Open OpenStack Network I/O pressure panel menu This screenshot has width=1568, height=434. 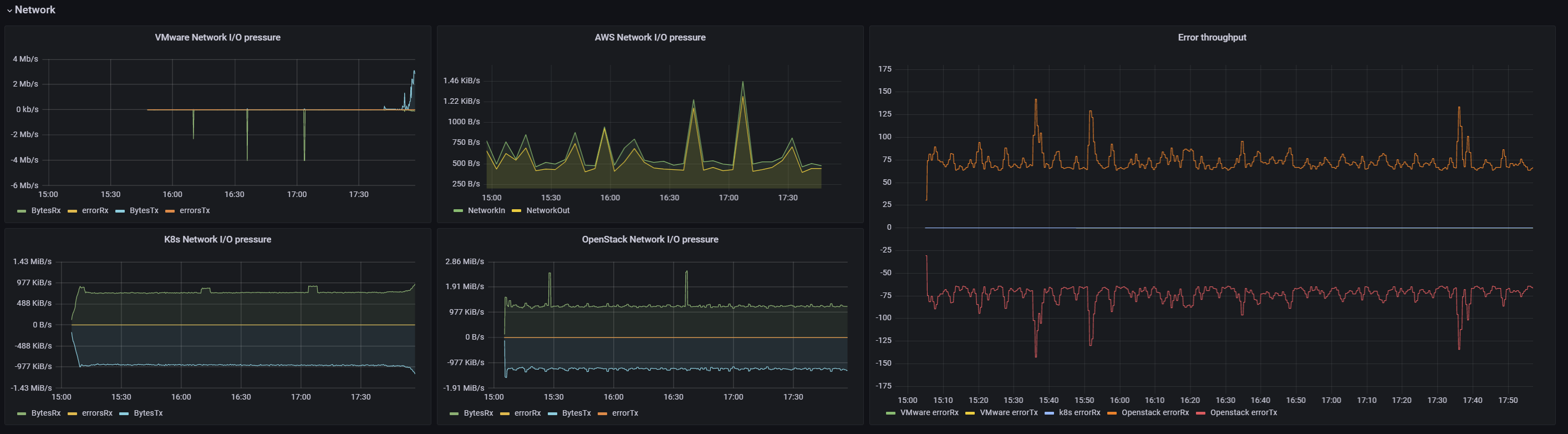(649, 240)
